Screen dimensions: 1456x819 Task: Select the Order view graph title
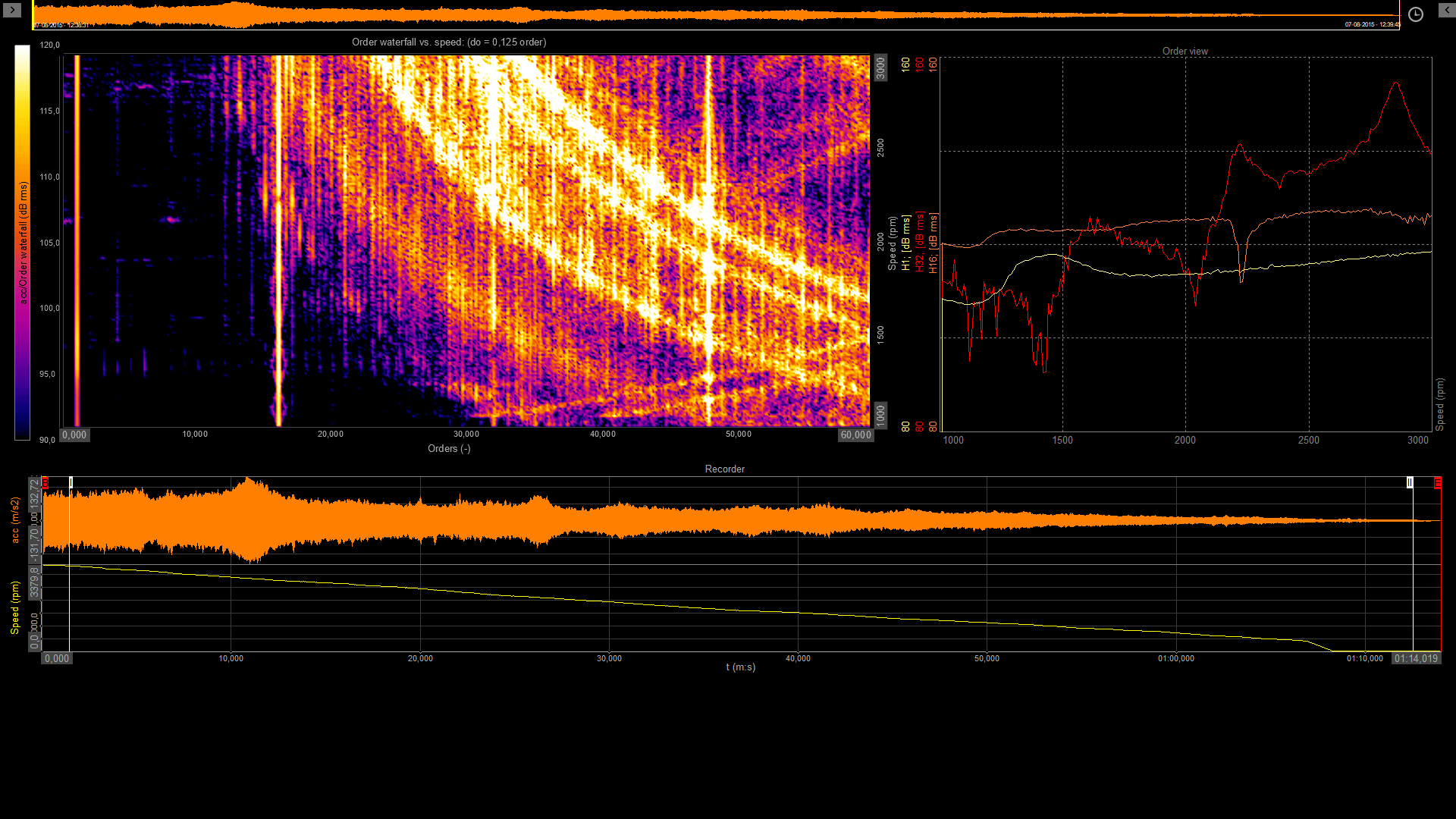tap(1185, 51)
